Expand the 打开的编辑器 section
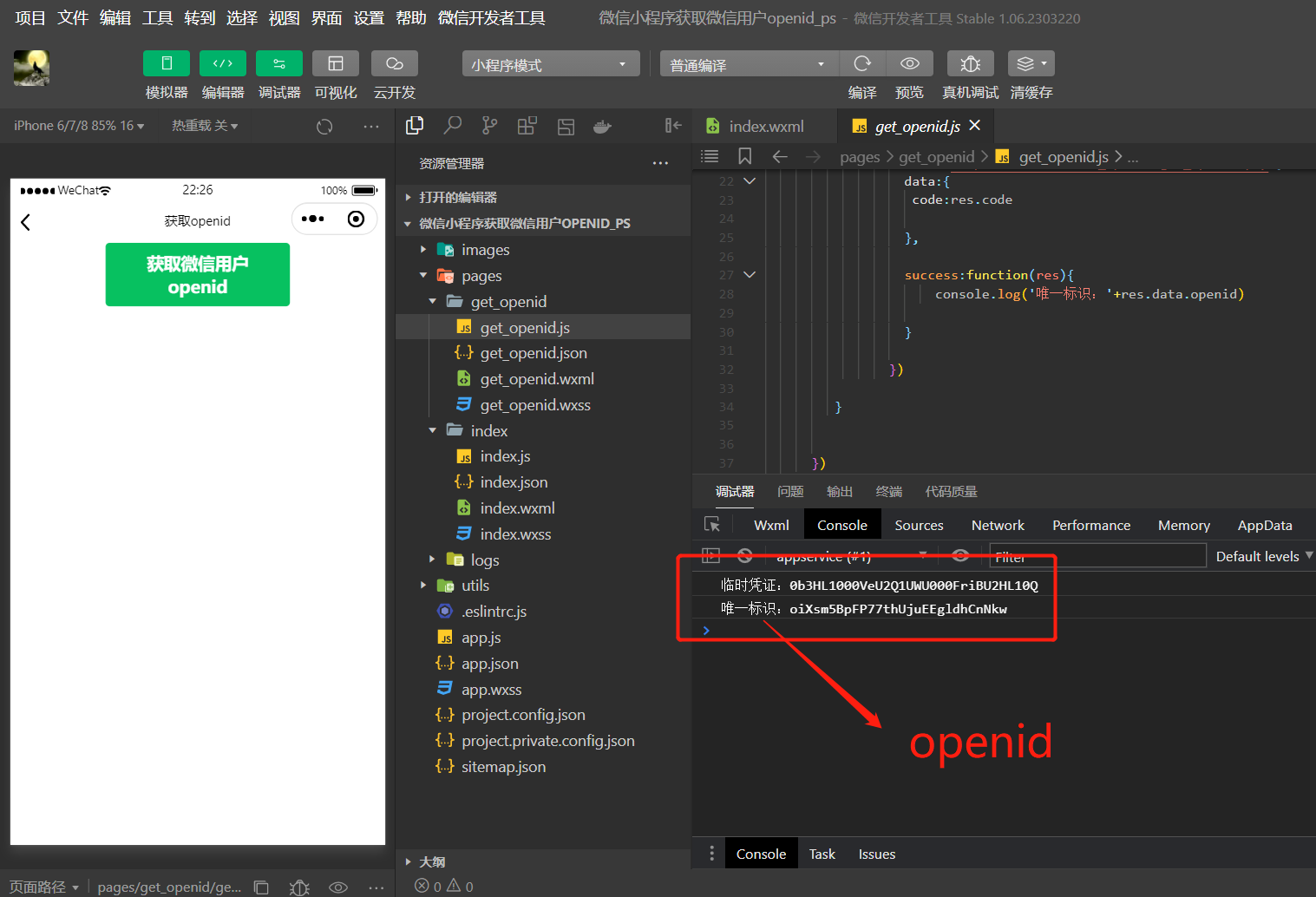 click(x=543, y=197)
